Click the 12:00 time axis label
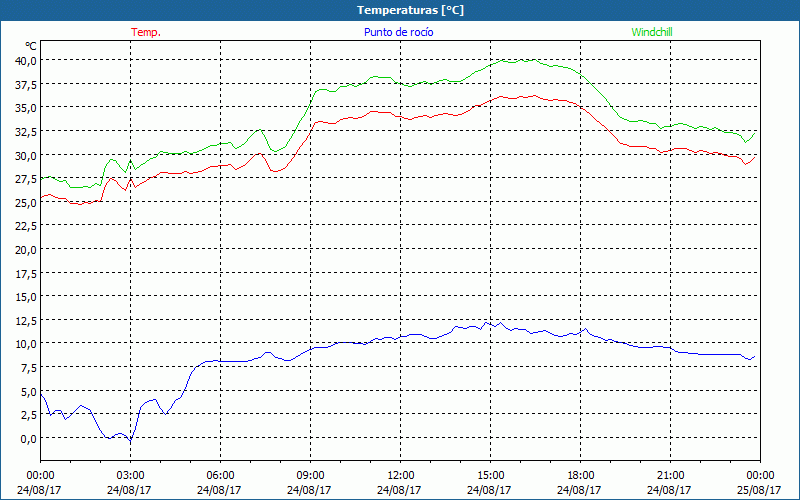Image resolution: width=800 pixels, height=500 pixels. pyautogui.click(x=401, y=476)
